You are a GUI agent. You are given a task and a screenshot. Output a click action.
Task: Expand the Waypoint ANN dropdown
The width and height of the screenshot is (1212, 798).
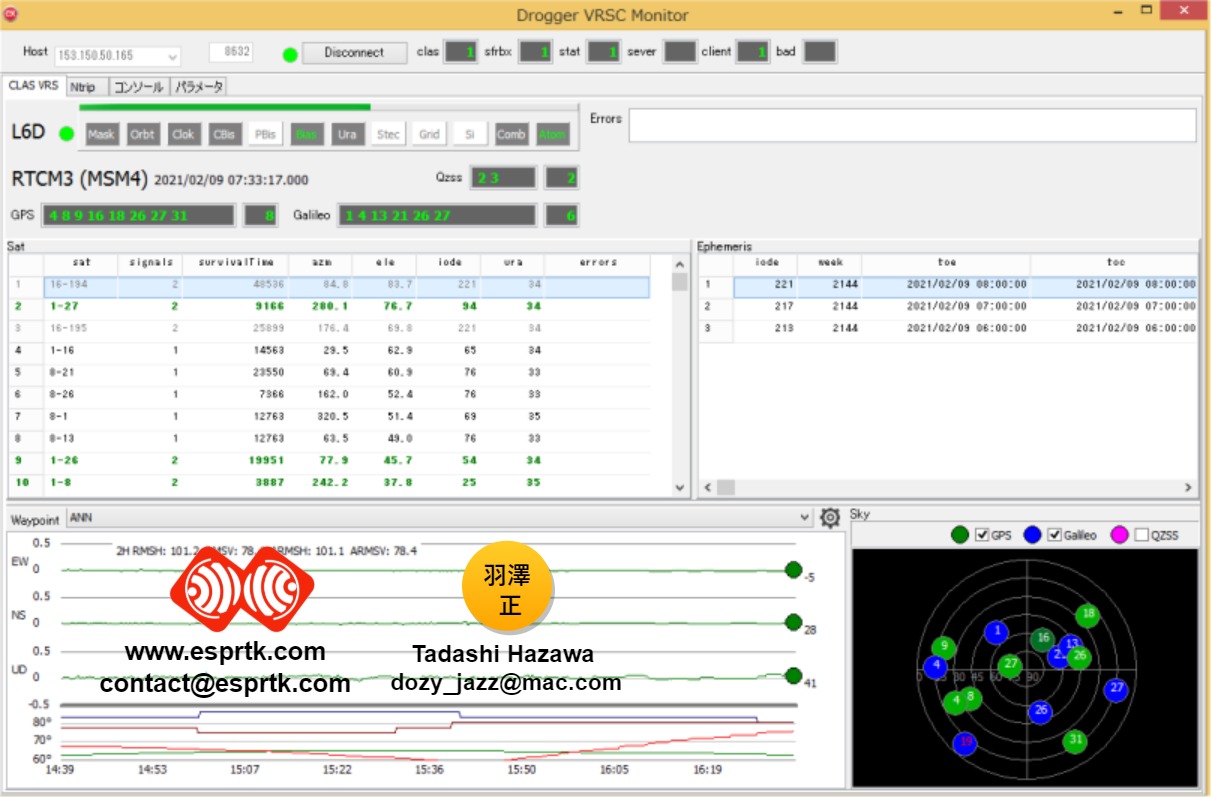805,518
